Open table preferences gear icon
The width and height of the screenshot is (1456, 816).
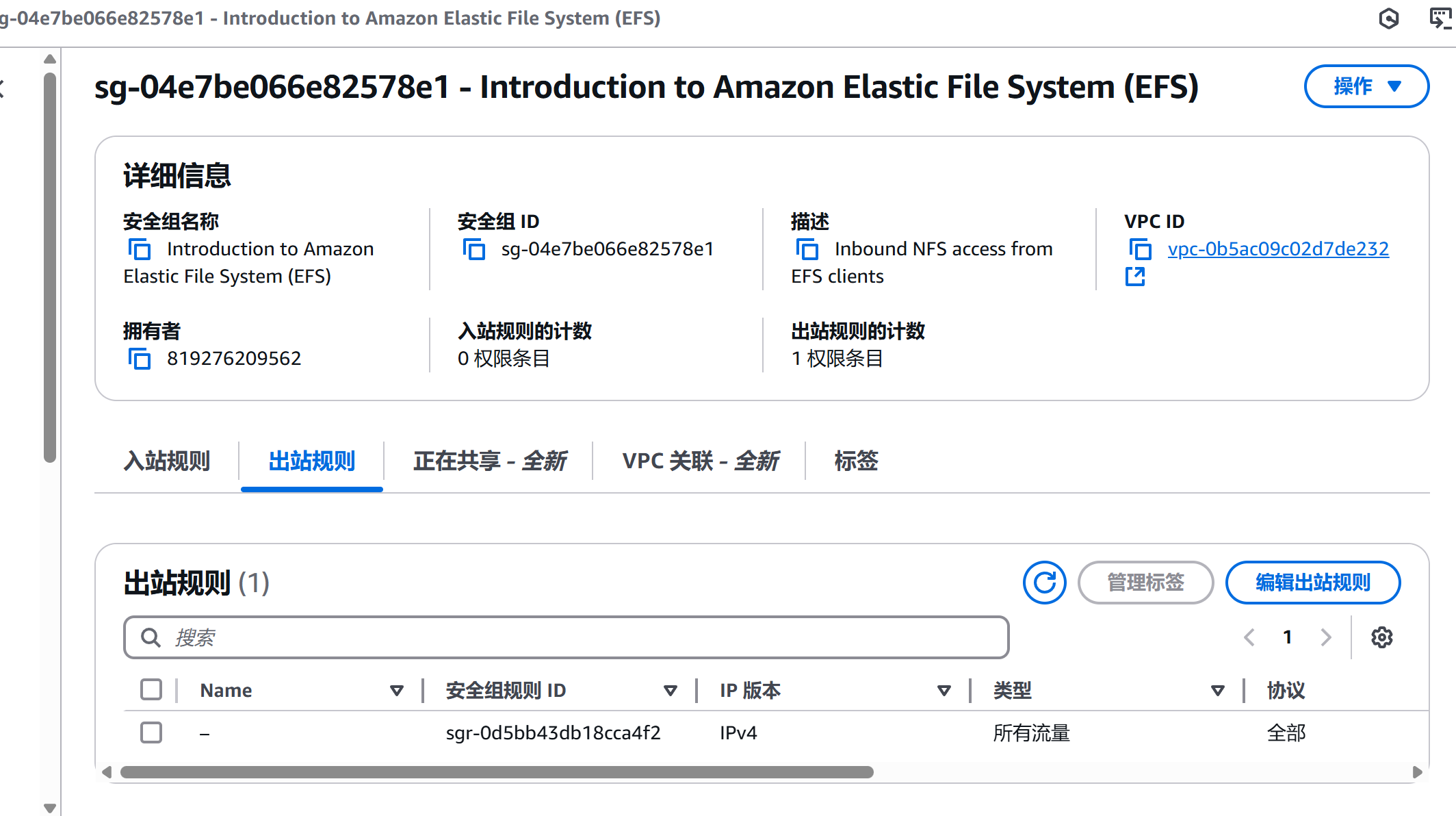pos(1381,637)
